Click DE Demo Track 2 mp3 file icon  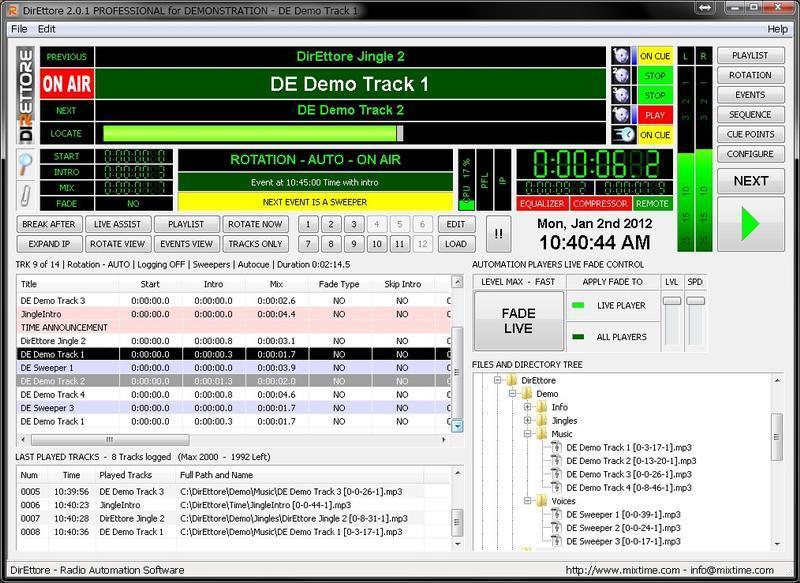pyautogui.click(x=555, y=461)
